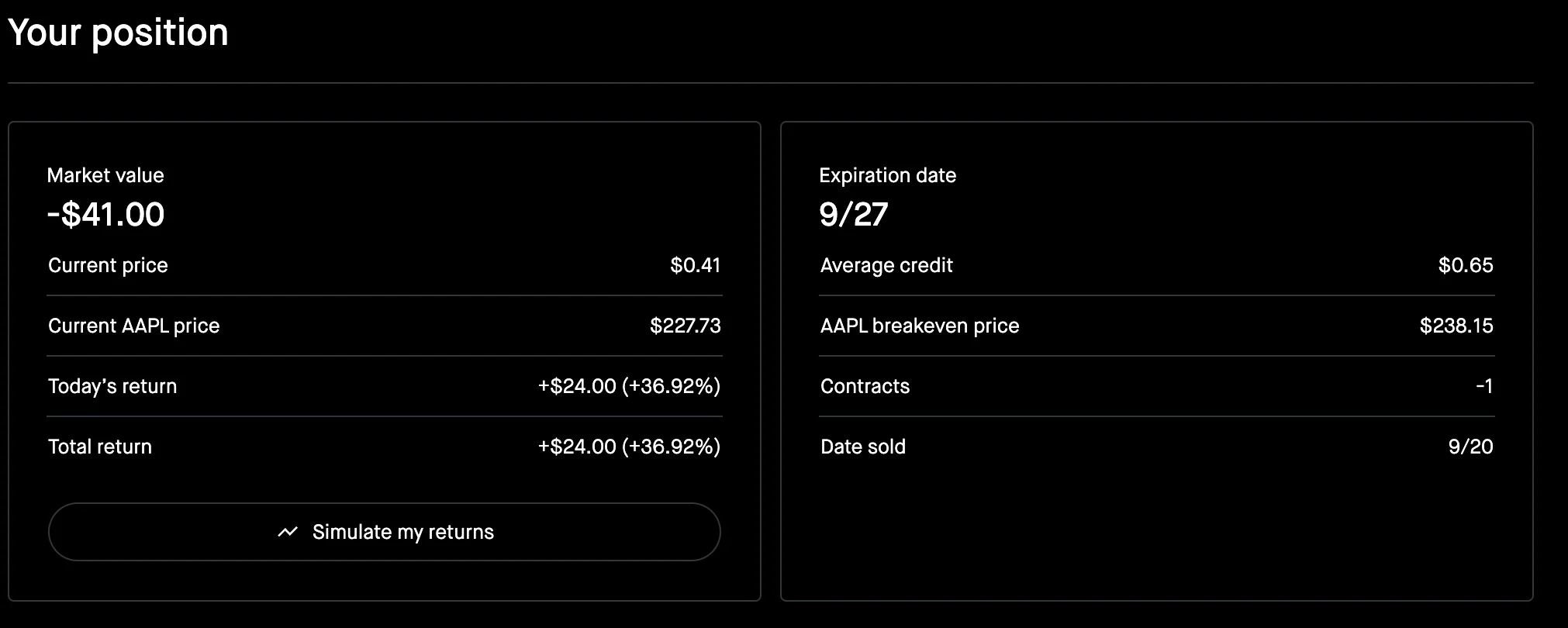Click the chart line icon beside Simulate
The height and width of the screenshot is (628, 1568).
(x=288, y=532)
